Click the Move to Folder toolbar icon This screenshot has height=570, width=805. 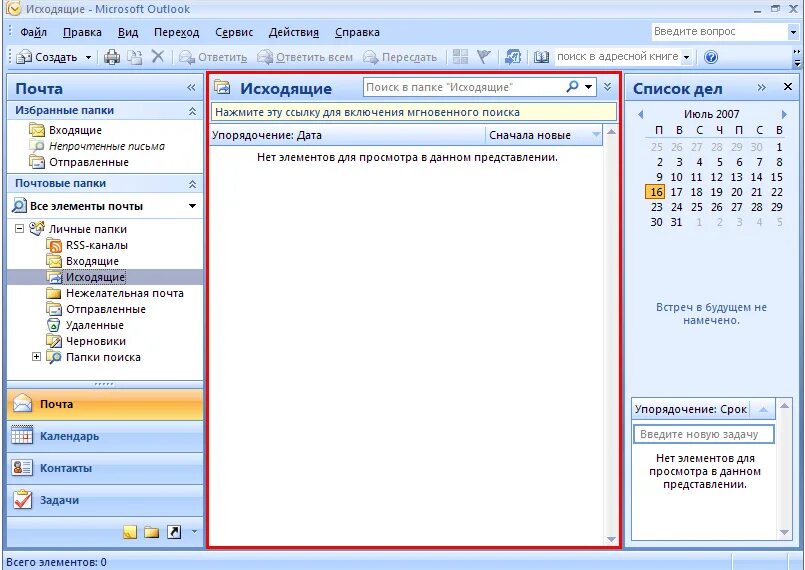tap(135, 57)
